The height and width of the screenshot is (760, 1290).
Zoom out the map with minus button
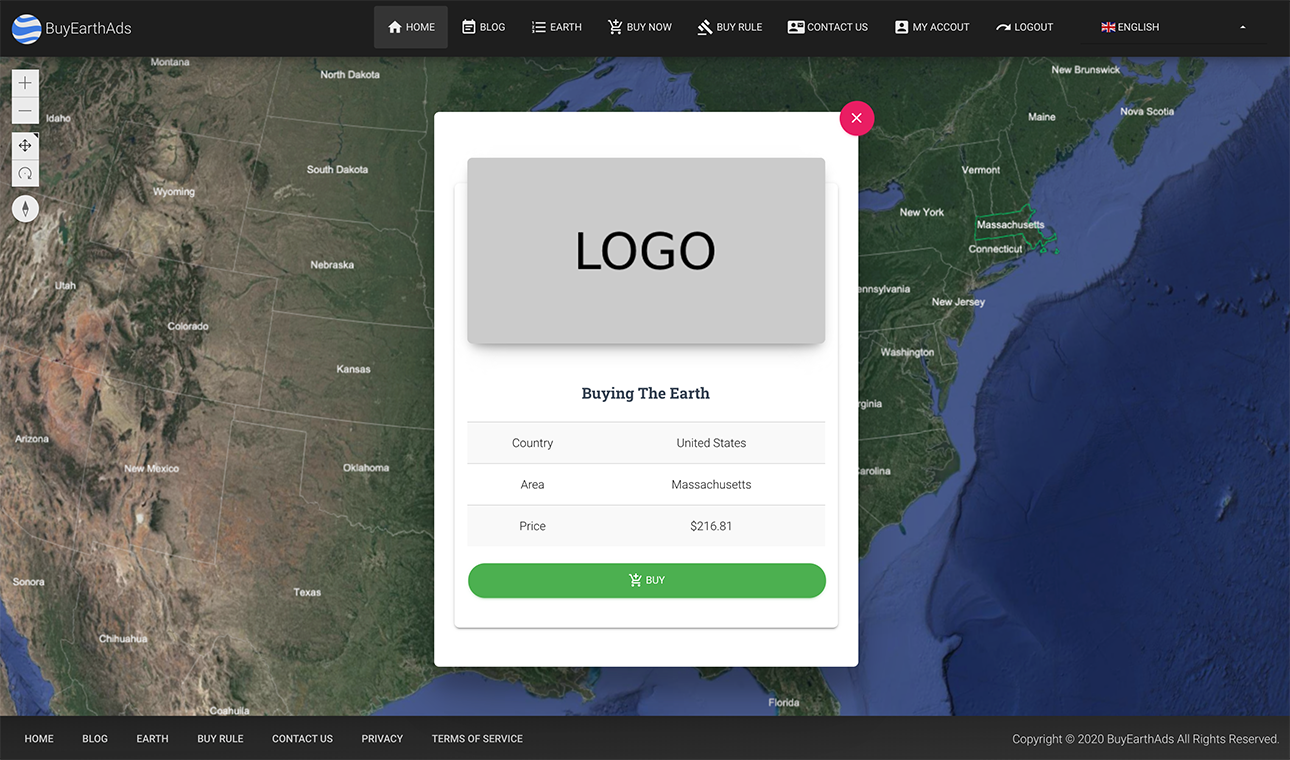tap(25, 111)
